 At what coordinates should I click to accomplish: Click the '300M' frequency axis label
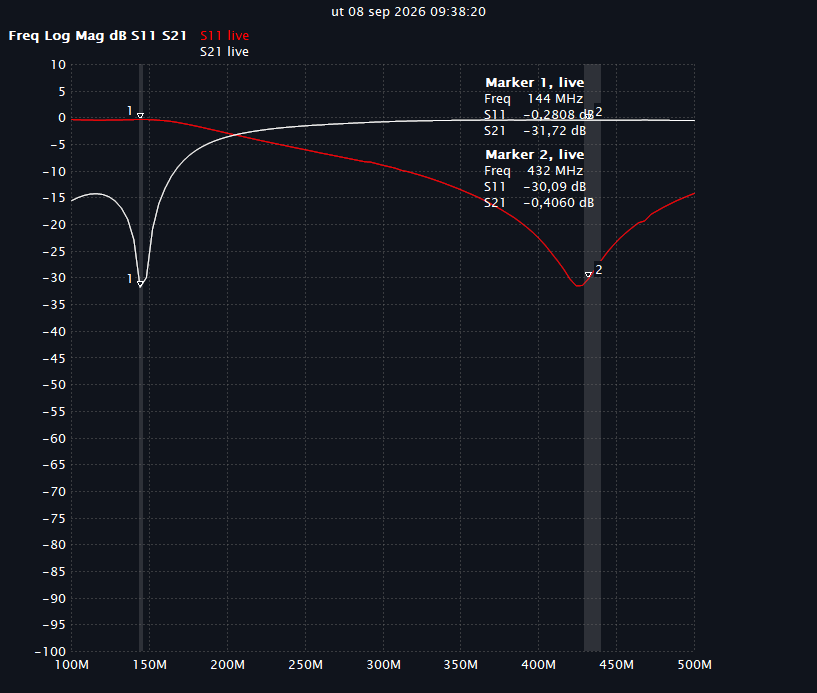383,665
